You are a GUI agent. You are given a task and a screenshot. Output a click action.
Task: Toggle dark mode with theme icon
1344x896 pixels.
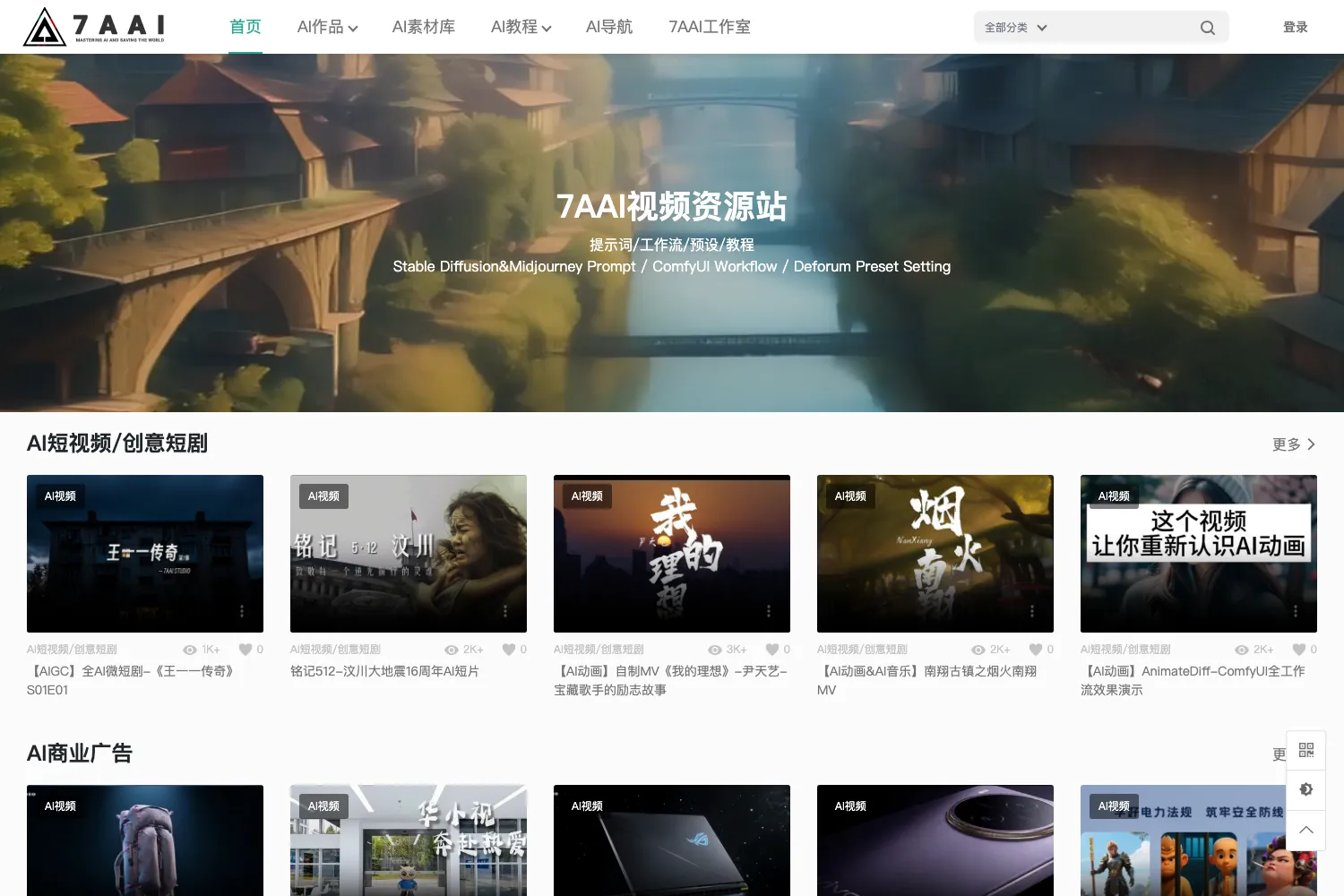point(1306,789)
